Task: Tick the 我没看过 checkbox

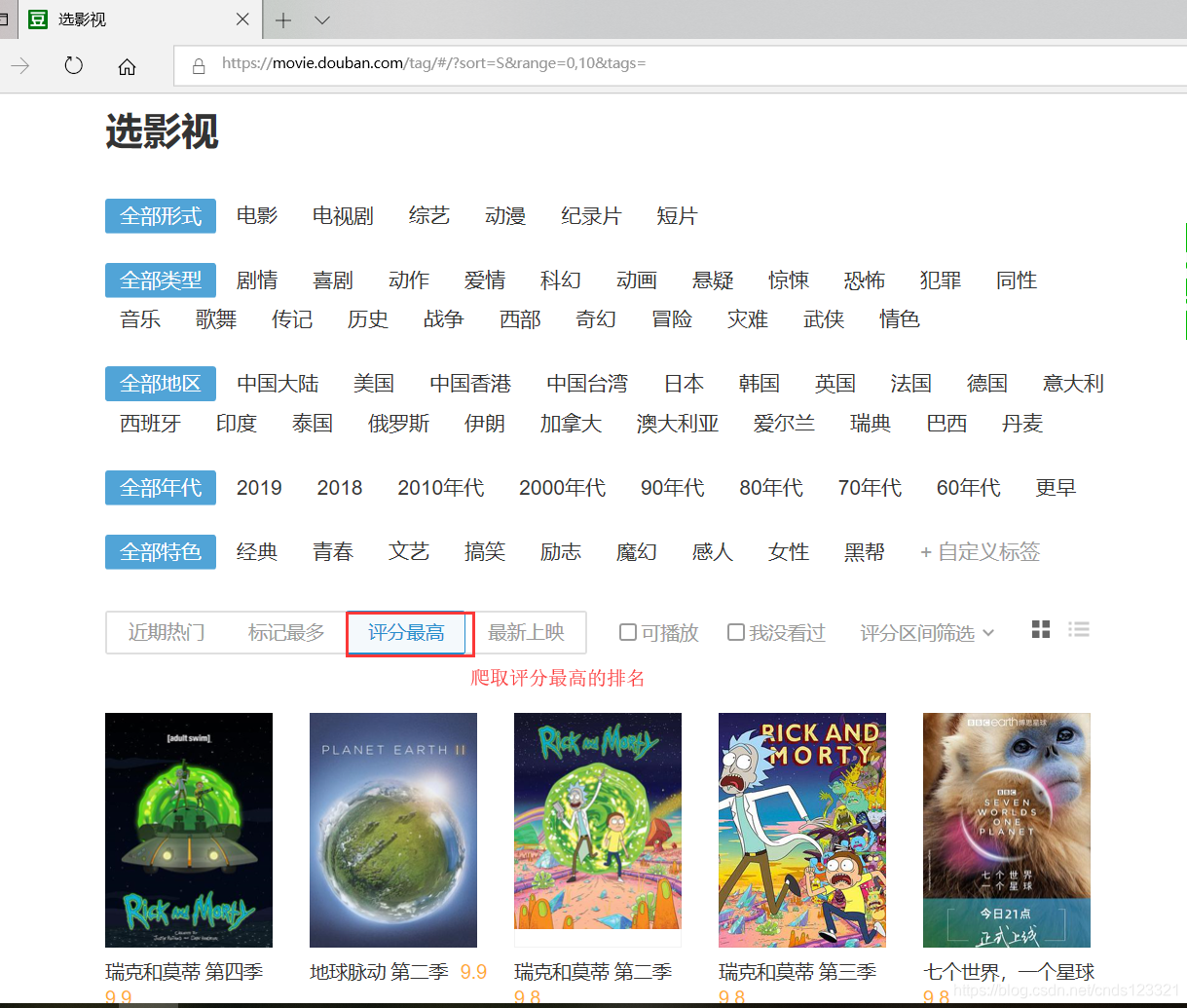Action: pyautogui.click(x=736, y=633)
